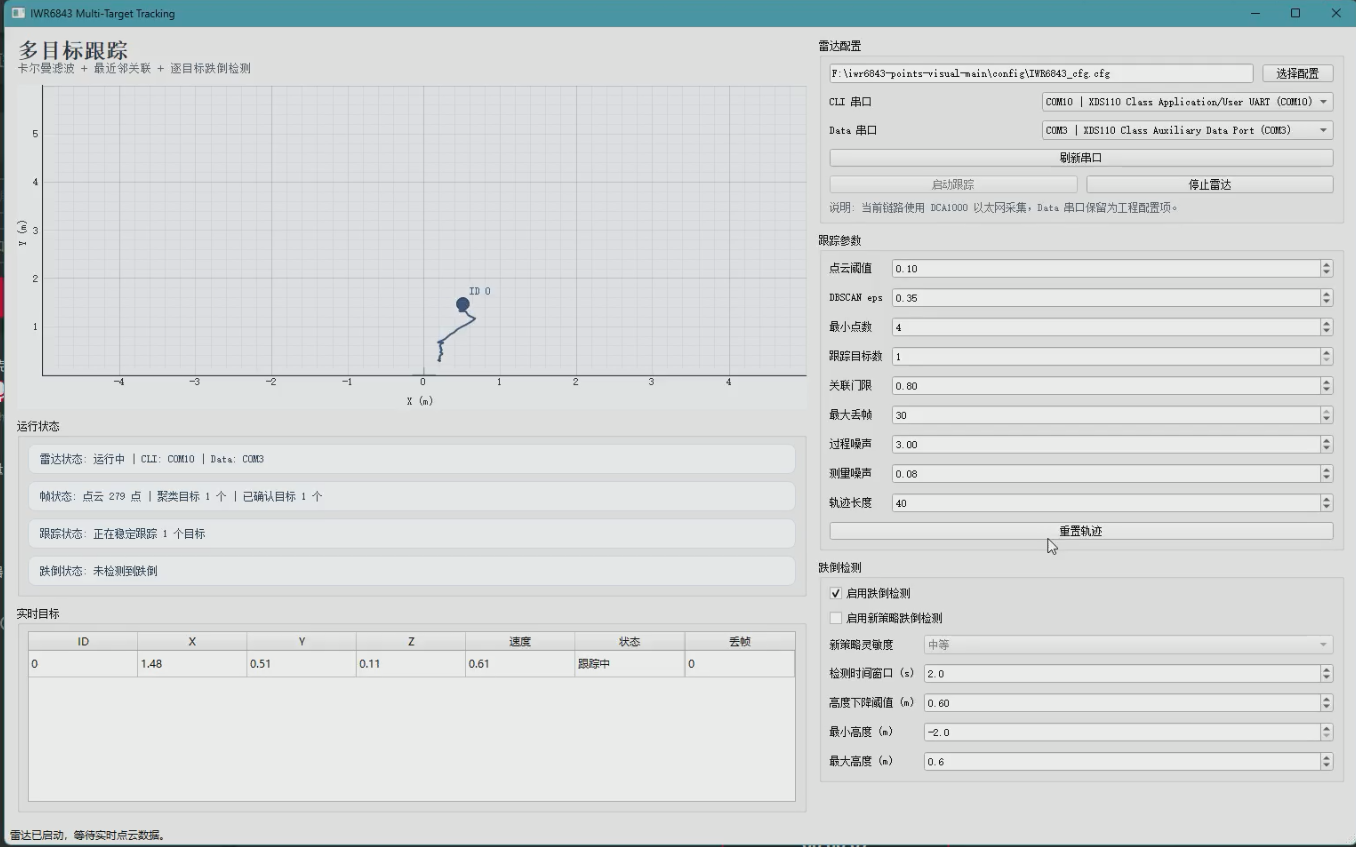
Task: Click the 多目标跟踪 heading
Action: [x=73, y=50]
